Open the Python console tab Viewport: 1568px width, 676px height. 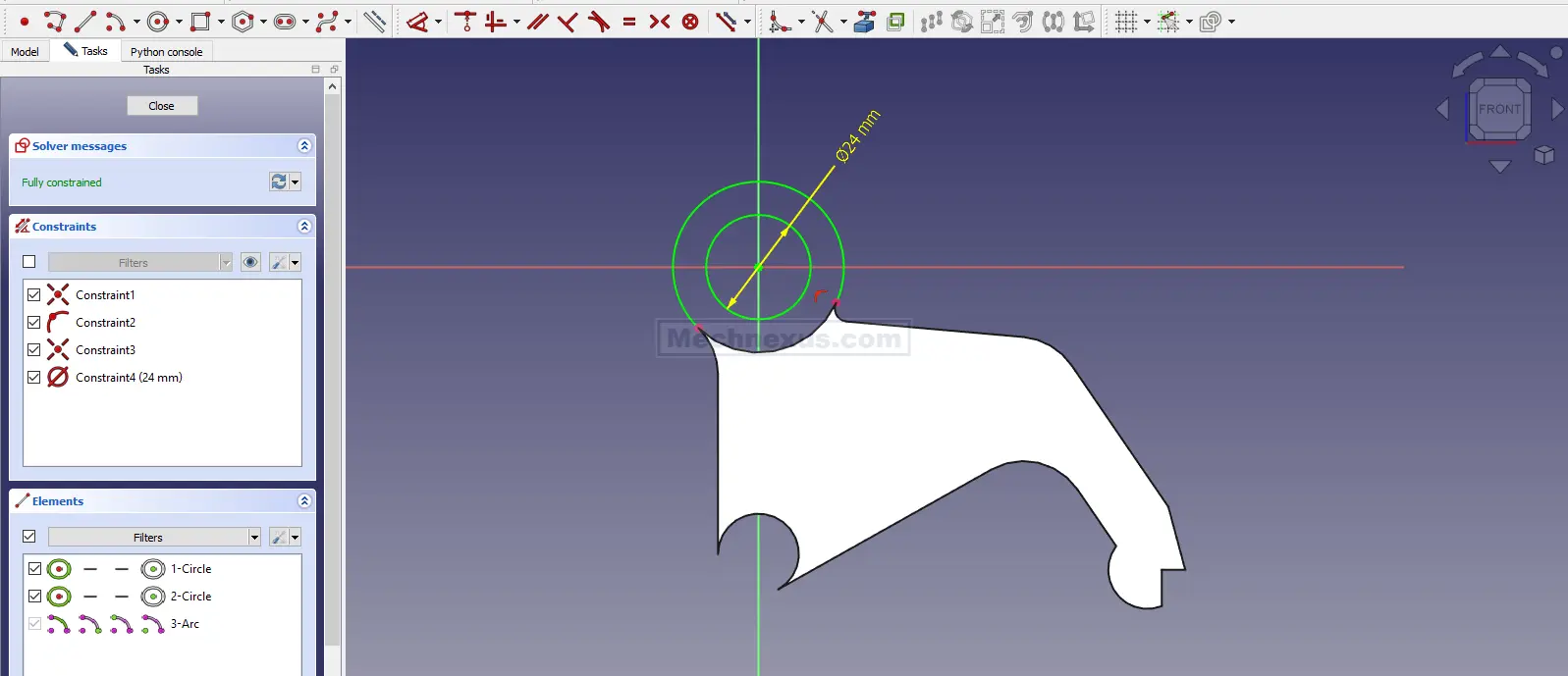pyautogui.click(x=166, y=51)
